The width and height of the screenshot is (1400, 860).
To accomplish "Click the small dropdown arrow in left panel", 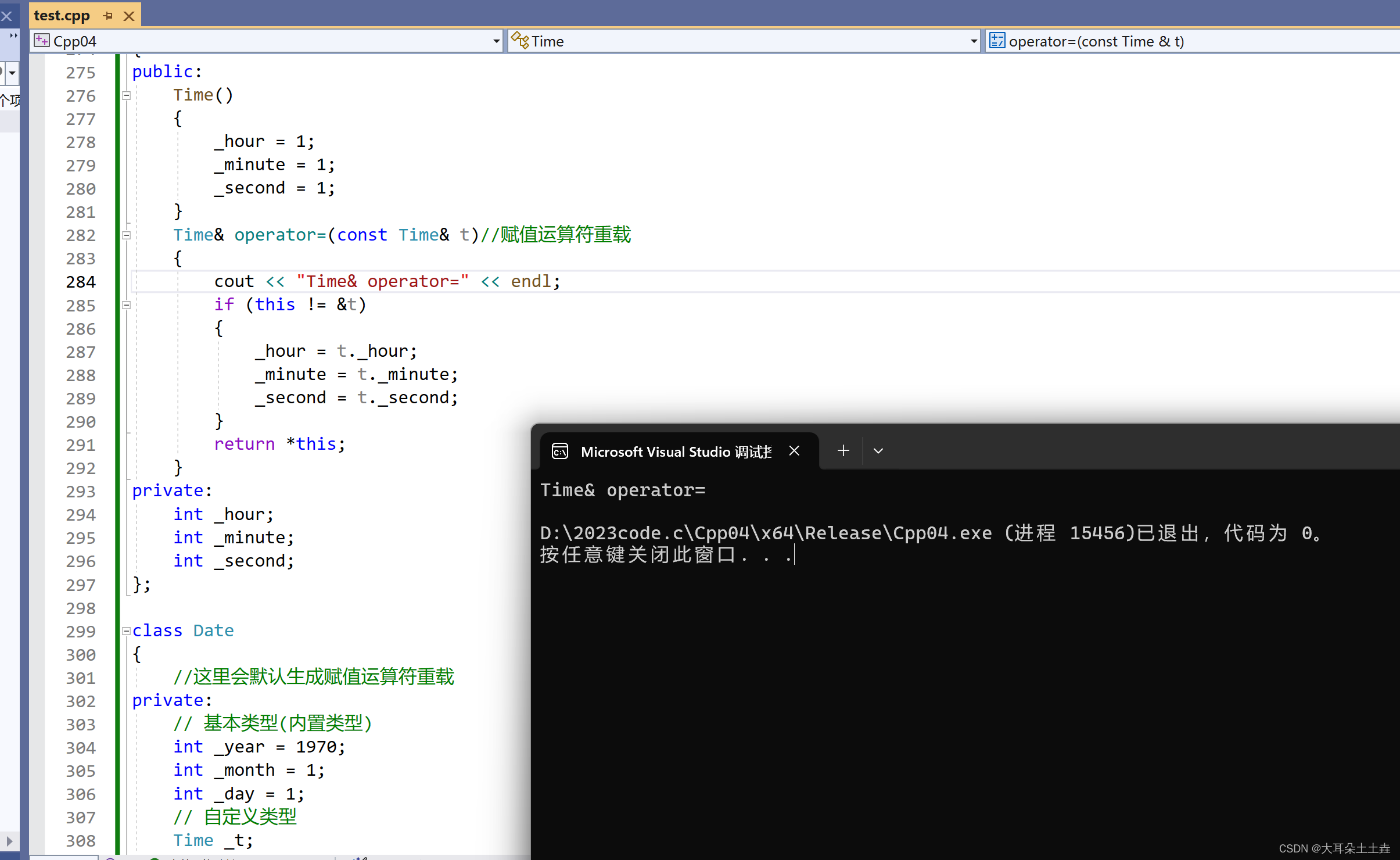I will tap(12, 74).
